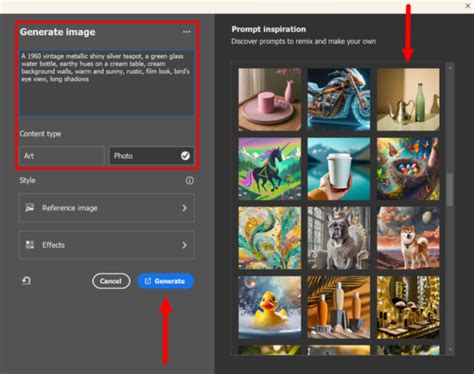The image size is (474, 374).
Task: Open the three-dot options menu beside Generate image
Action: 187,32
